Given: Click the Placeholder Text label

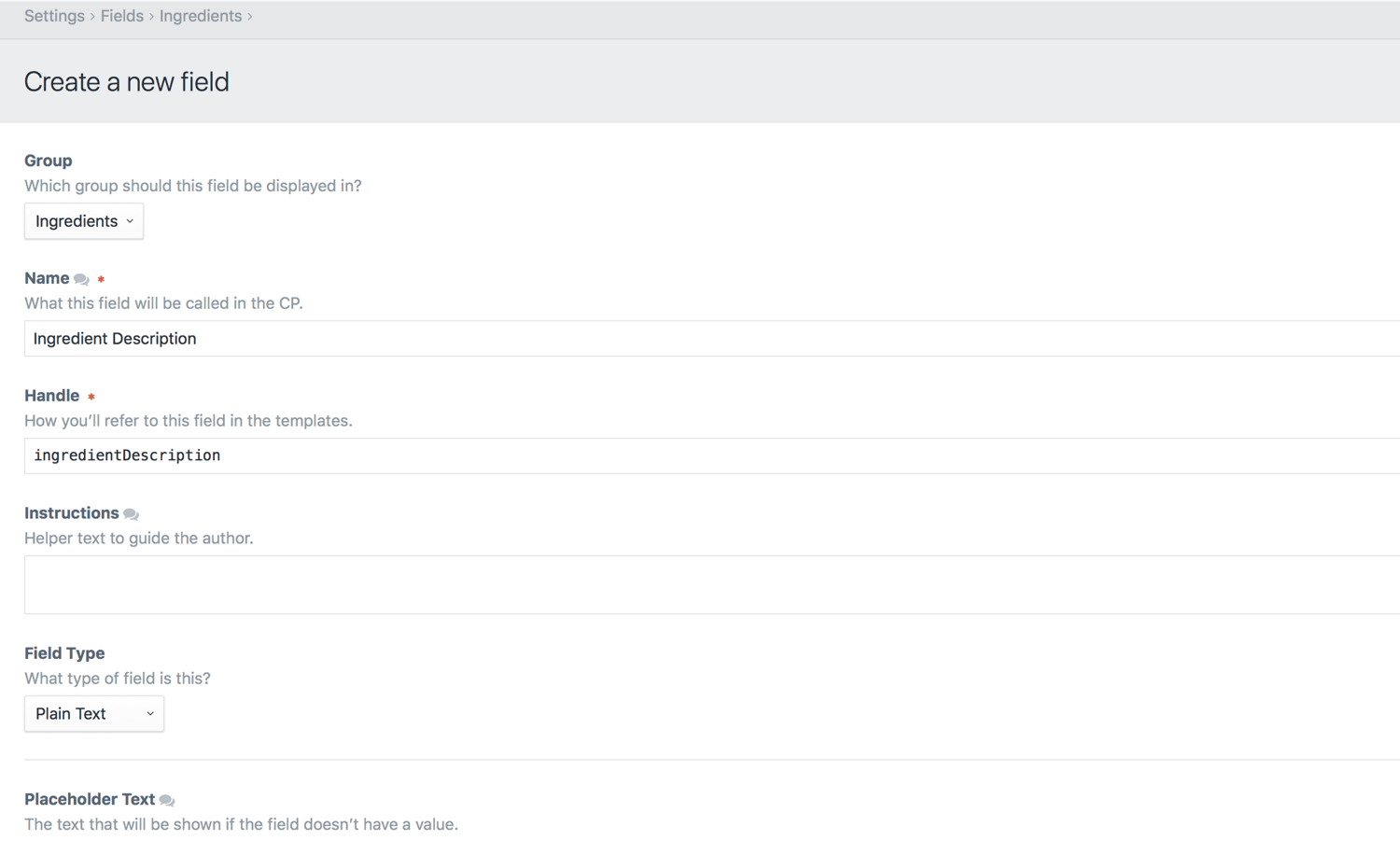Looking at the screenshot, I should click(90, 799).
